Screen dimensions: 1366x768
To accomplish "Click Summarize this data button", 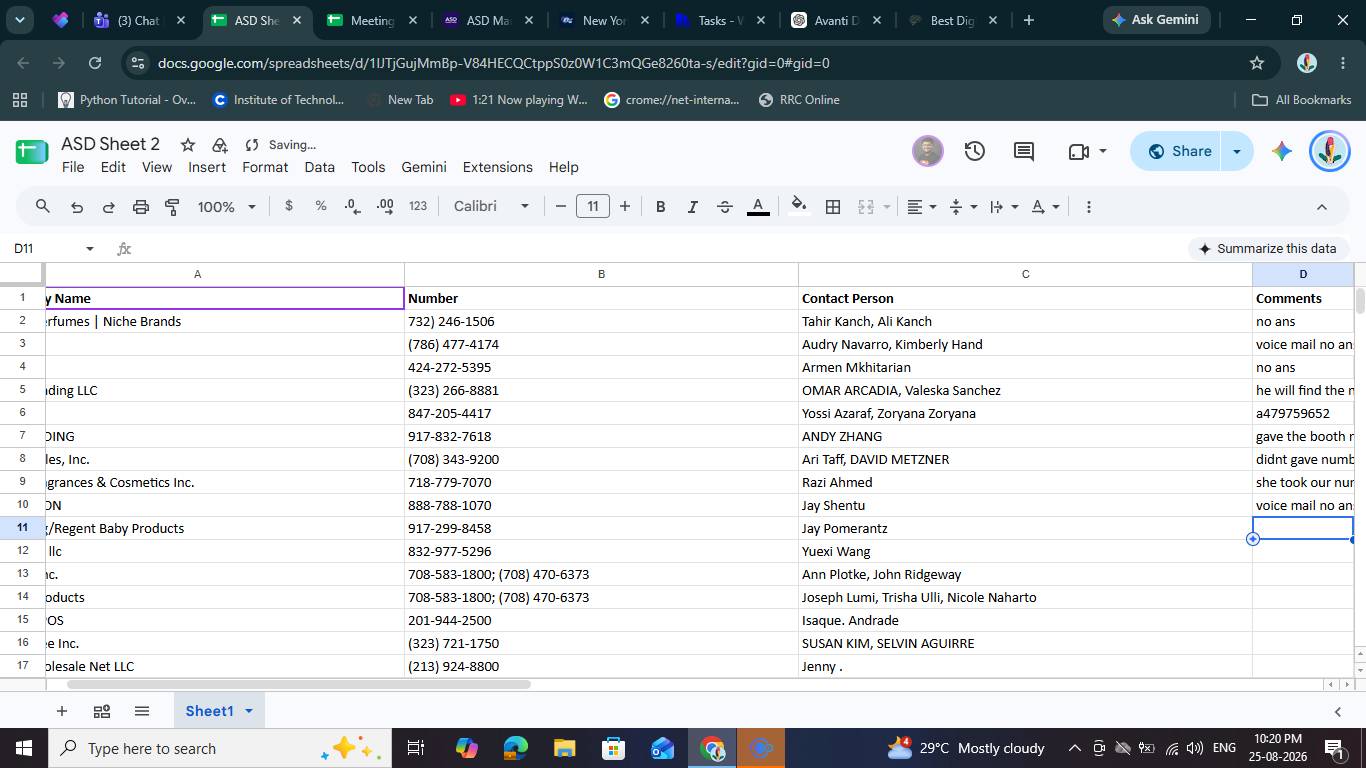I will [1267, 248].
